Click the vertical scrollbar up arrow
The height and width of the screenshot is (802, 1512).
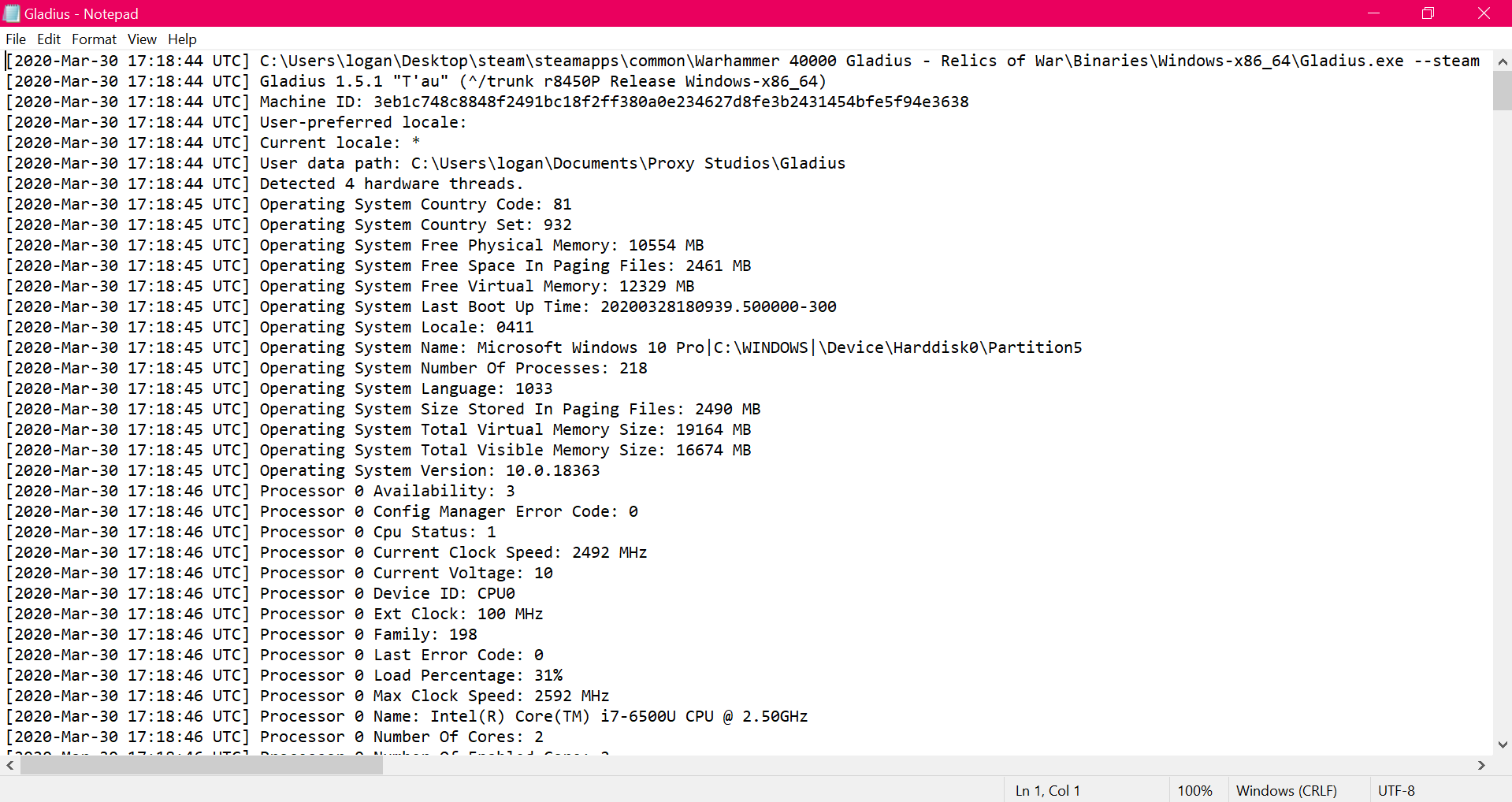[x=1503, y=61]
